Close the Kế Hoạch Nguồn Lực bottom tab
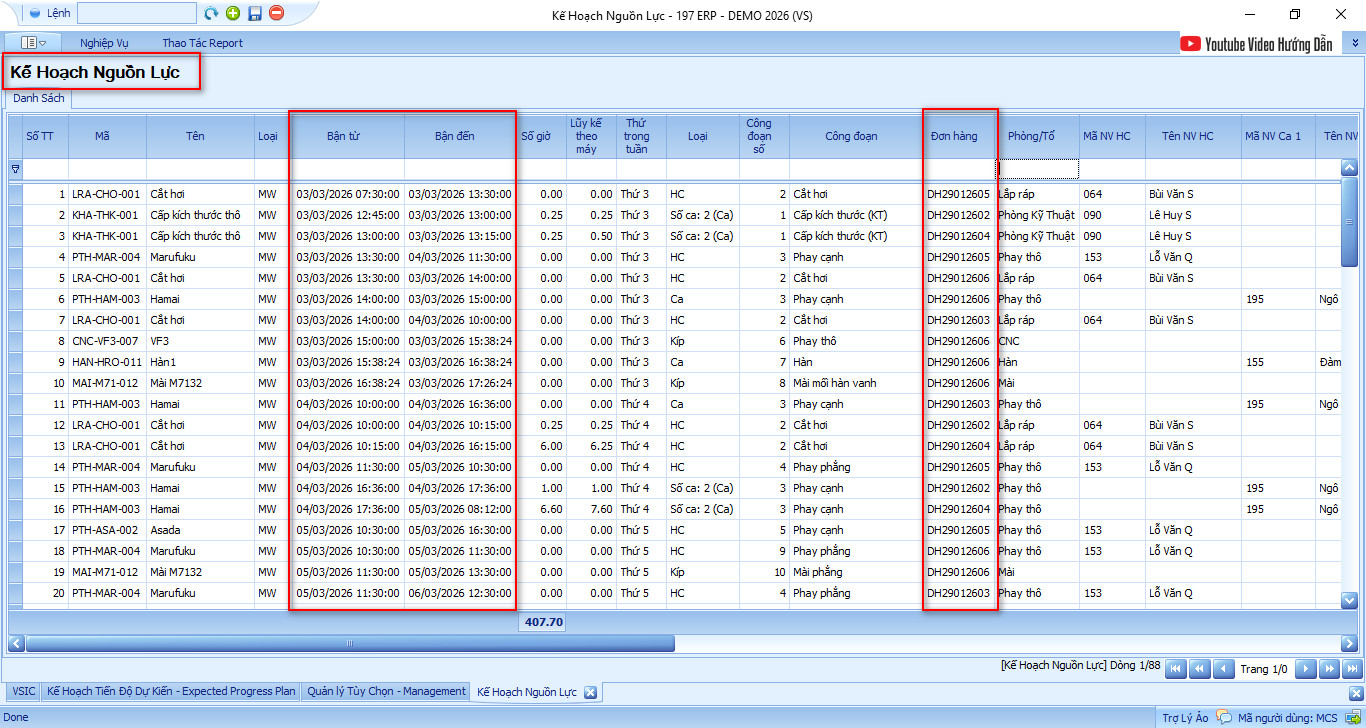The height and width of the screenshot is (728, 1366). pos(590,692)
